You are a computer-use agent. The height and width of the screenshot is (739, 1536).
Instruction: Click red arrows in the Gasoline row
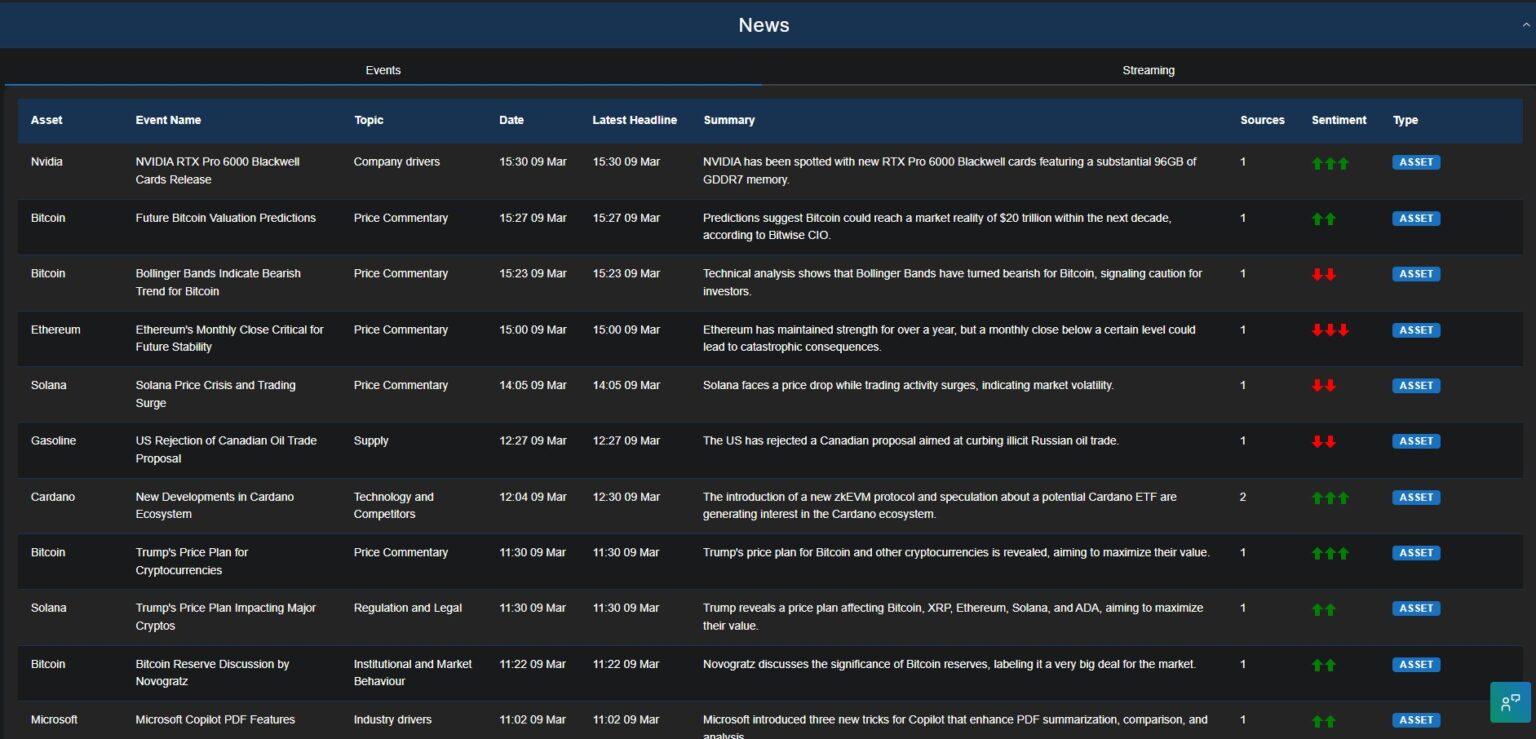1323,441
